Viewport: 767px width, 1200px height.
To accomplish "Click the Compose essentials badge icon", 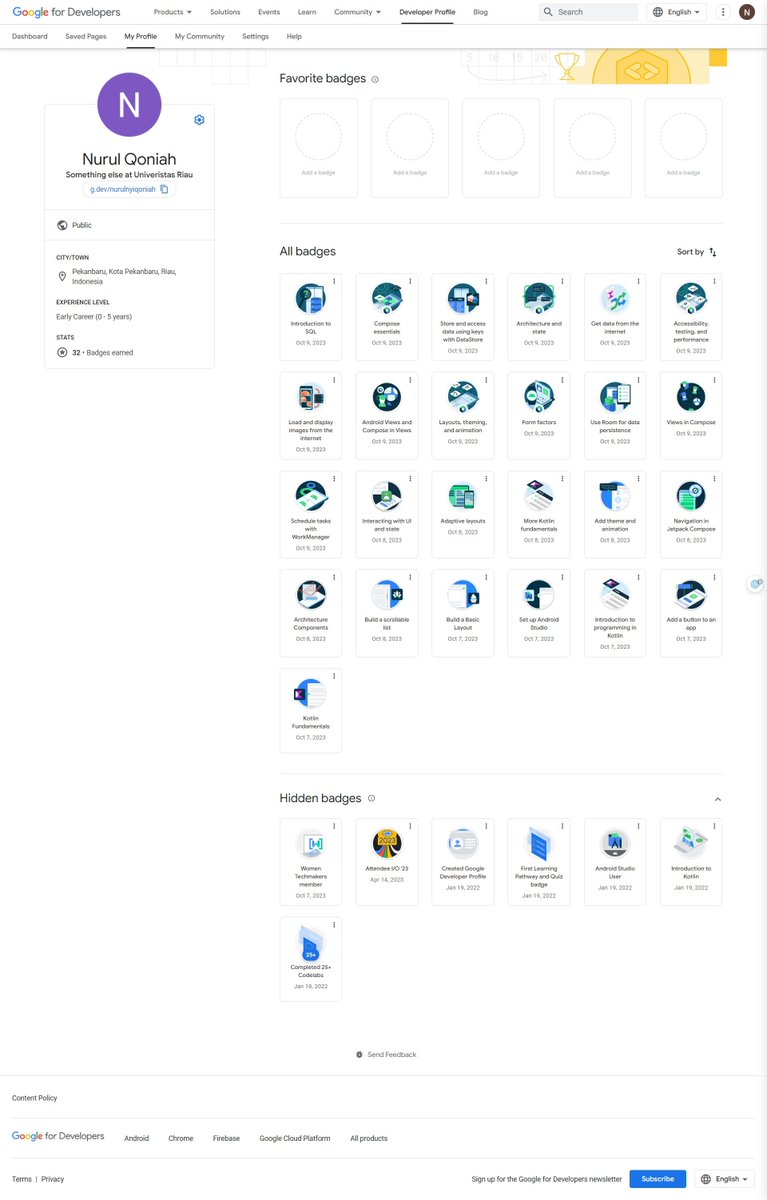I will click(387, 298).
